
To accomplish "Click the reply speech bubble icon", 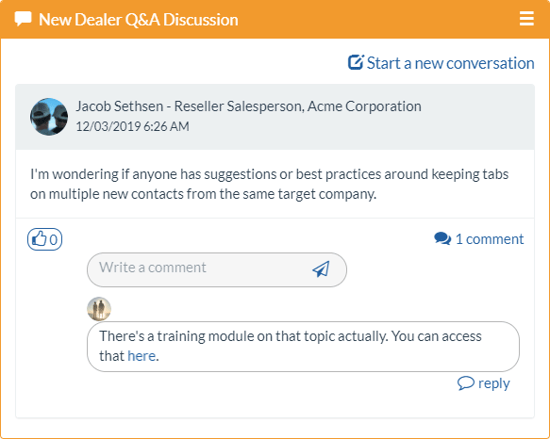I will (466, 383).
